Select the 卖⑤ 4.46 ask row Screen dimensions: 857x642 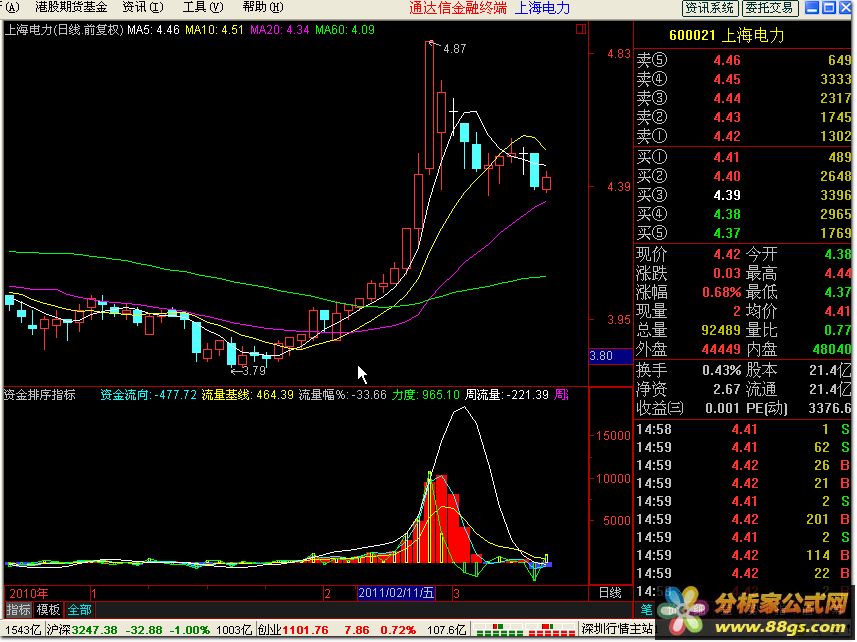[743, 60]
